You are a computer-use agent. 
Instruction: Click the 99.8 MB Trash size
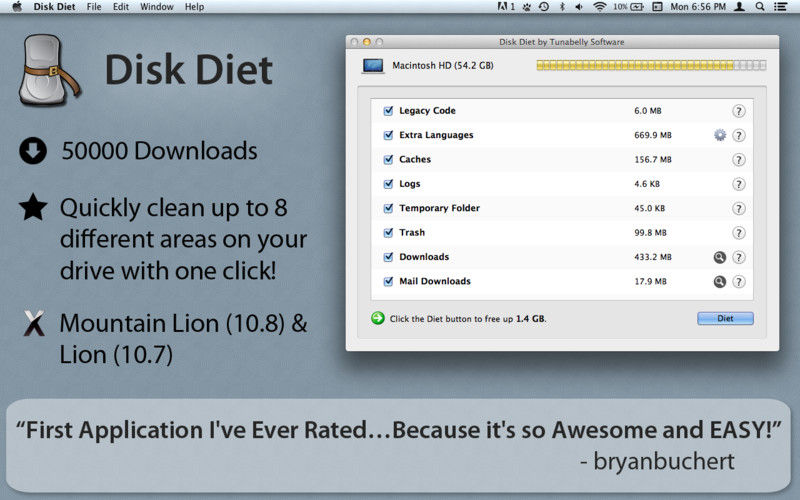click(x=650, y=233)
